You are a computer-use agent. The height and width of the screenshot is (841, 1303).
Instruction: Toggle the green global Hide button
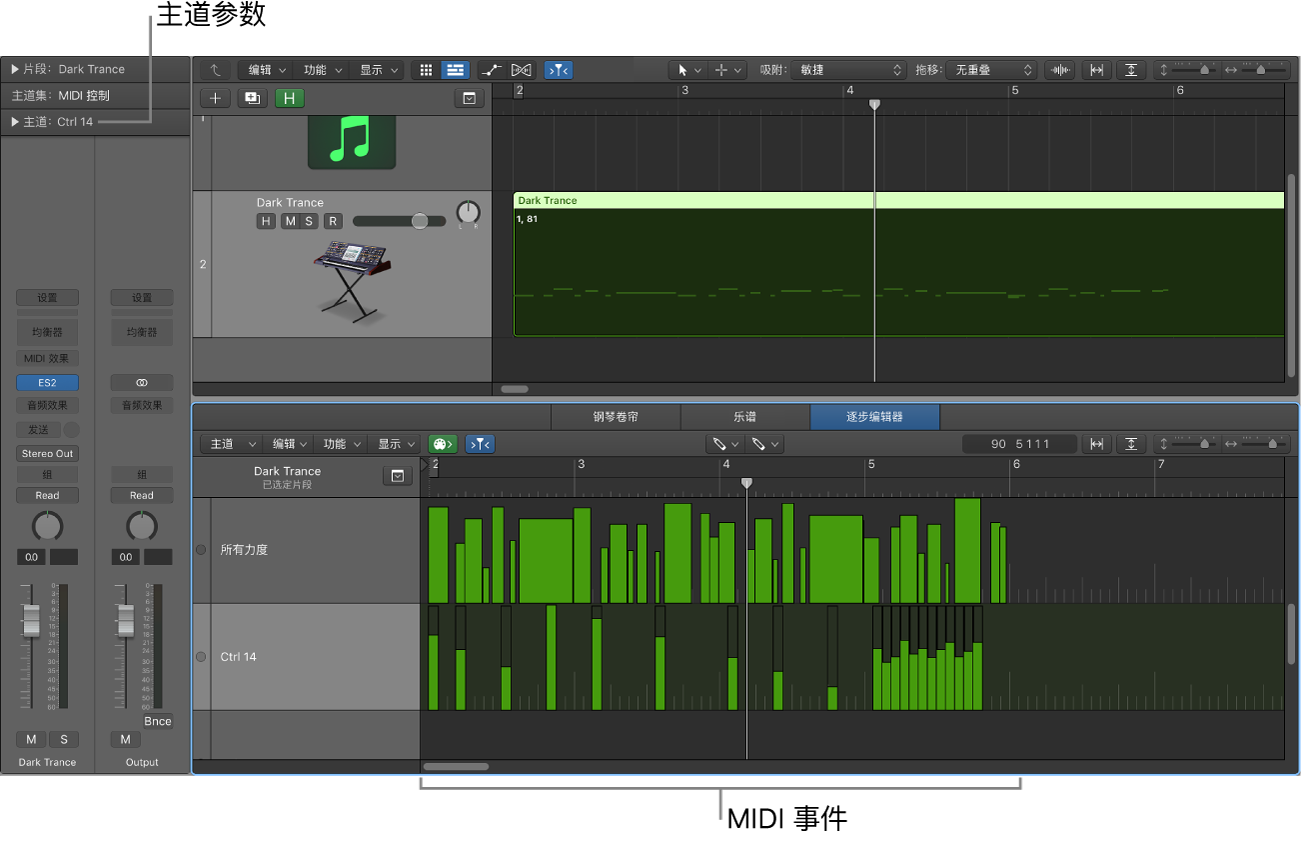[x=289, y=98]
